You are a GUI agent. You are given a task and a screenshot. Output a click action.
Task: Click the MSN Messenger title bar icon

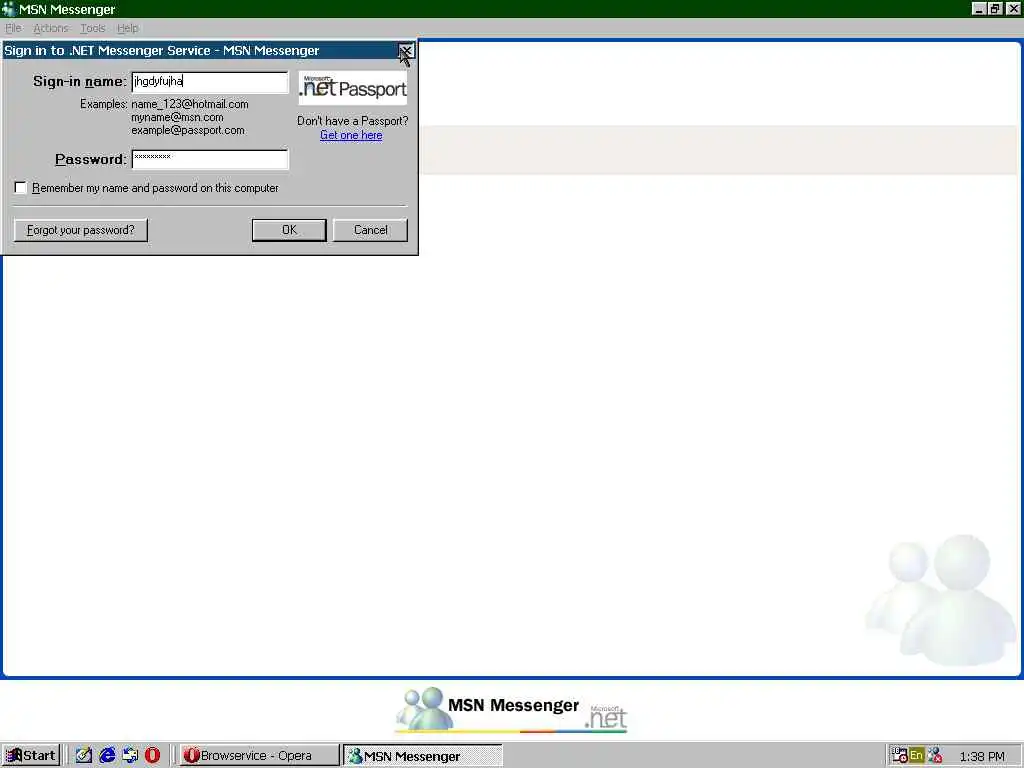coord(8,9)
